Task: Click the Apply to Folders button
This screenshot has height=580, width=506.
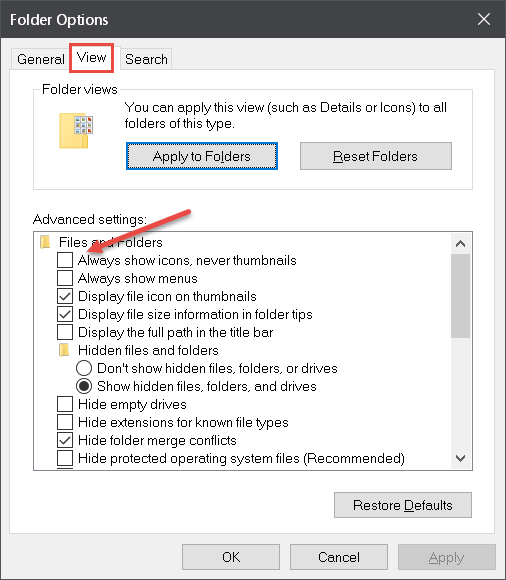Action: tap(202, 156)
